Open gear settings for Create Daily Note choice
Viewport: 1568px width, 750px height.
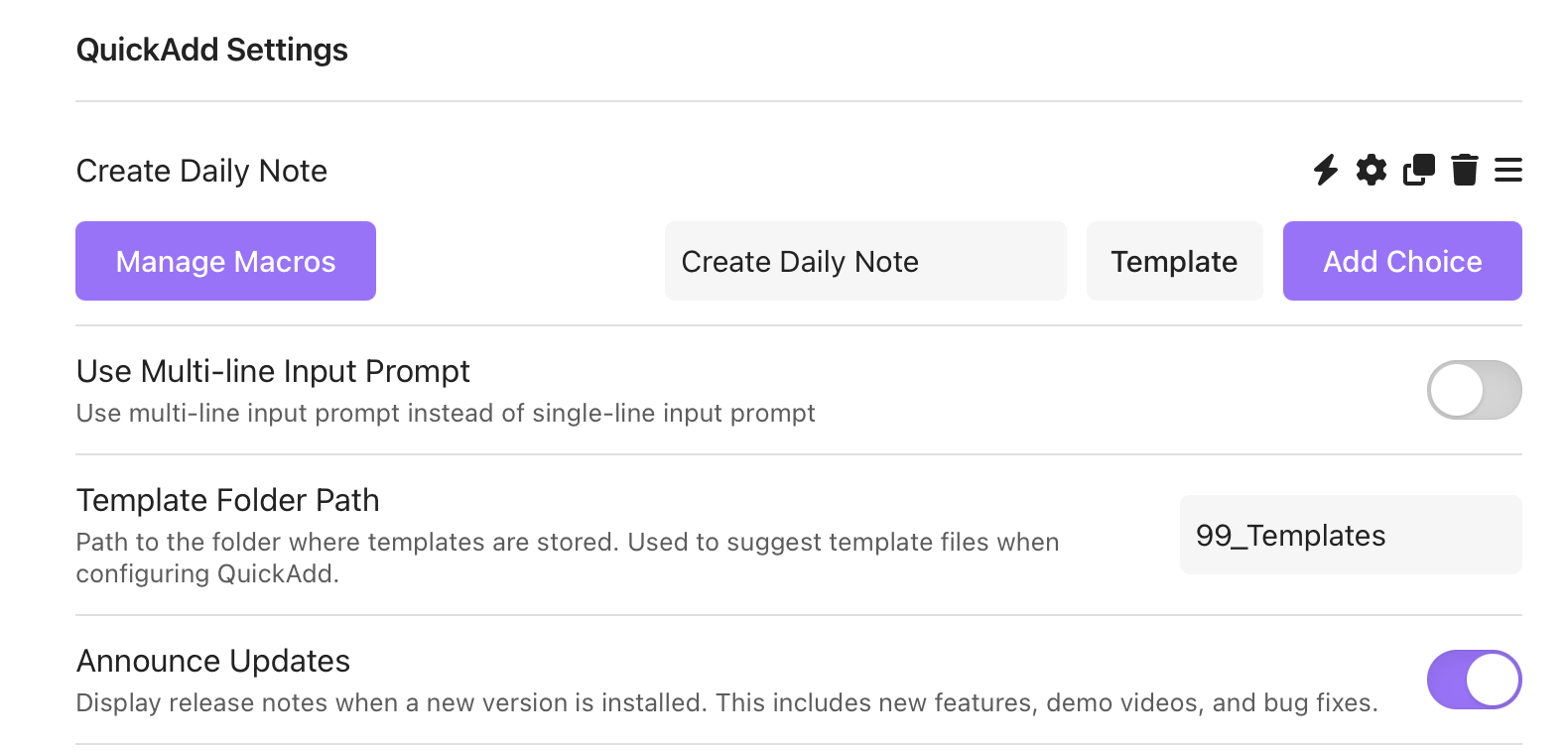click(1372, 170)
